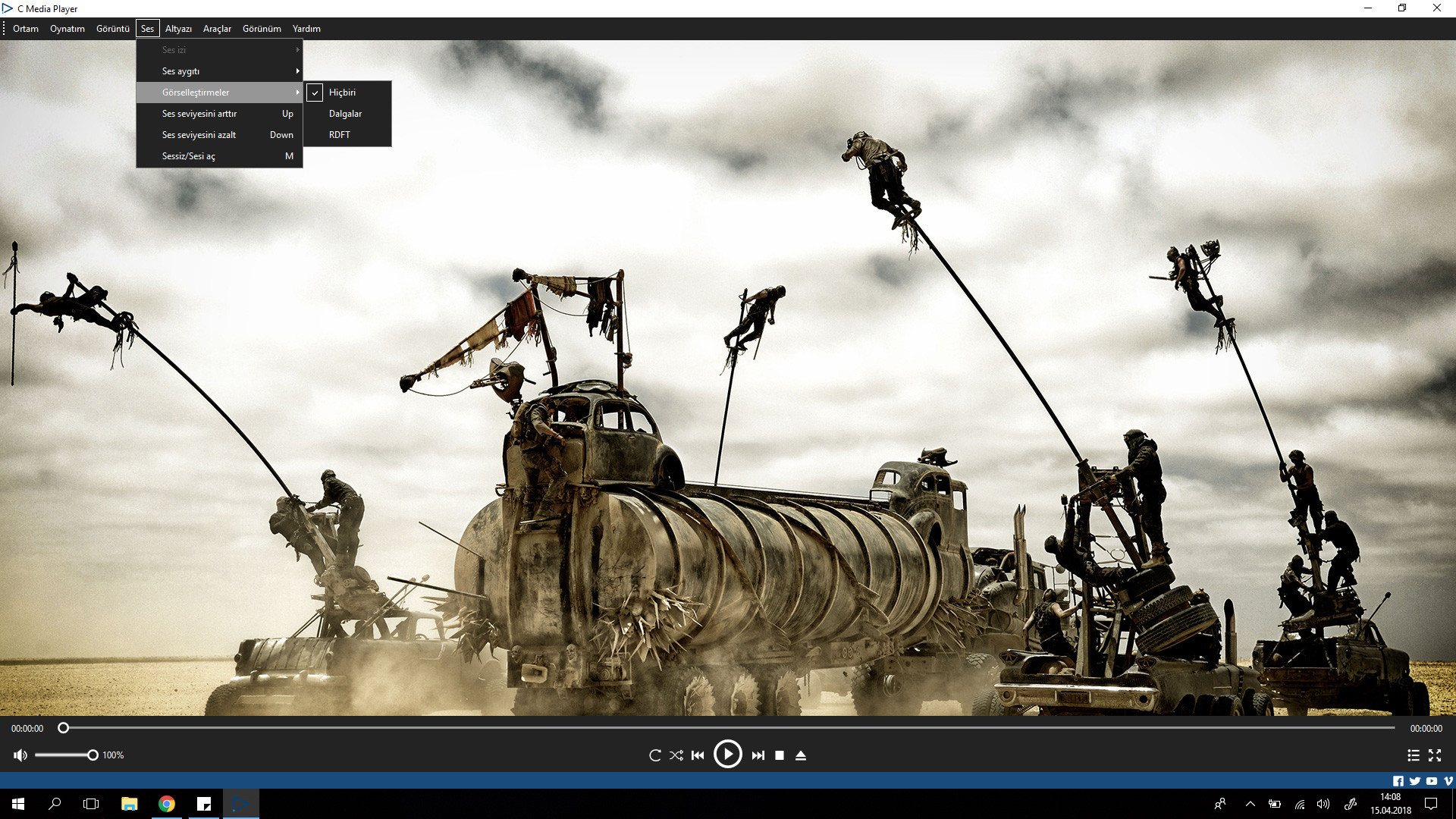Open the Ortam menu

point(26,29)
